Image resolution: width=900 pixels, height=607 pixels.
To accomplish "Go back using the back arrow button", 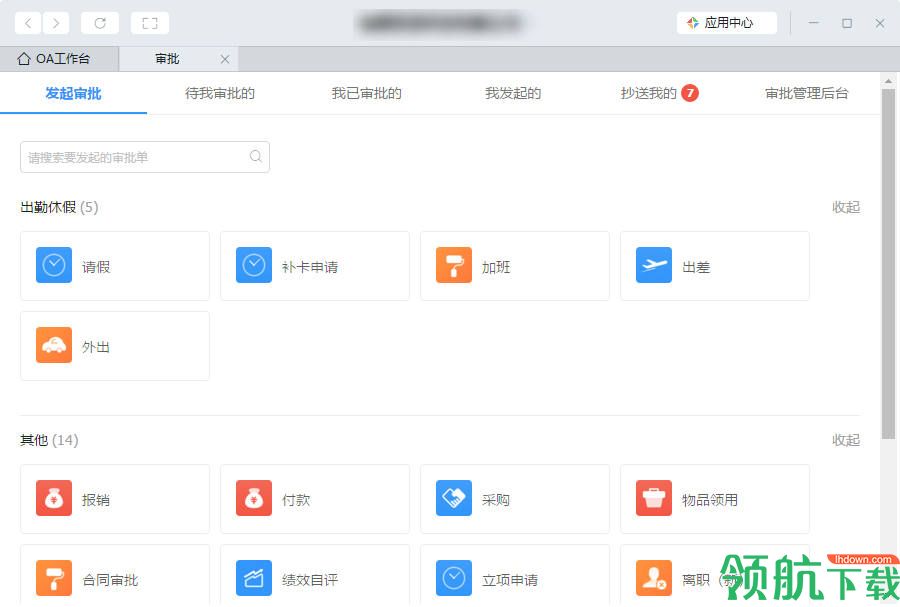I will point(28,23).
